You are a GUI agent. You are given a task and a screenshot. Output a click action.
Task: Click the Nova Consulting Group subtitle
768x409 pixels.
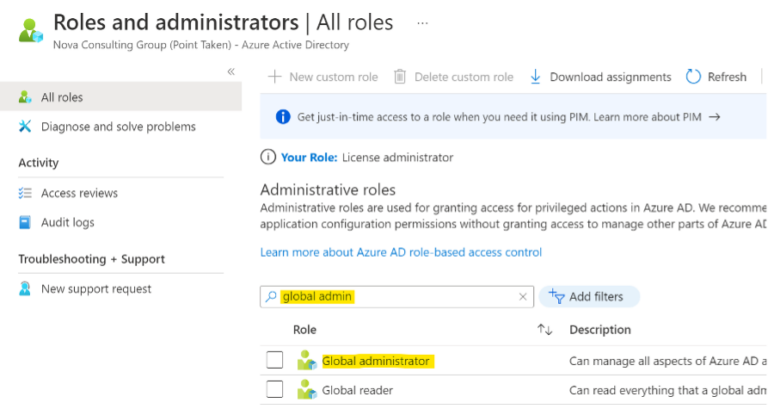(x=201, y=45)
